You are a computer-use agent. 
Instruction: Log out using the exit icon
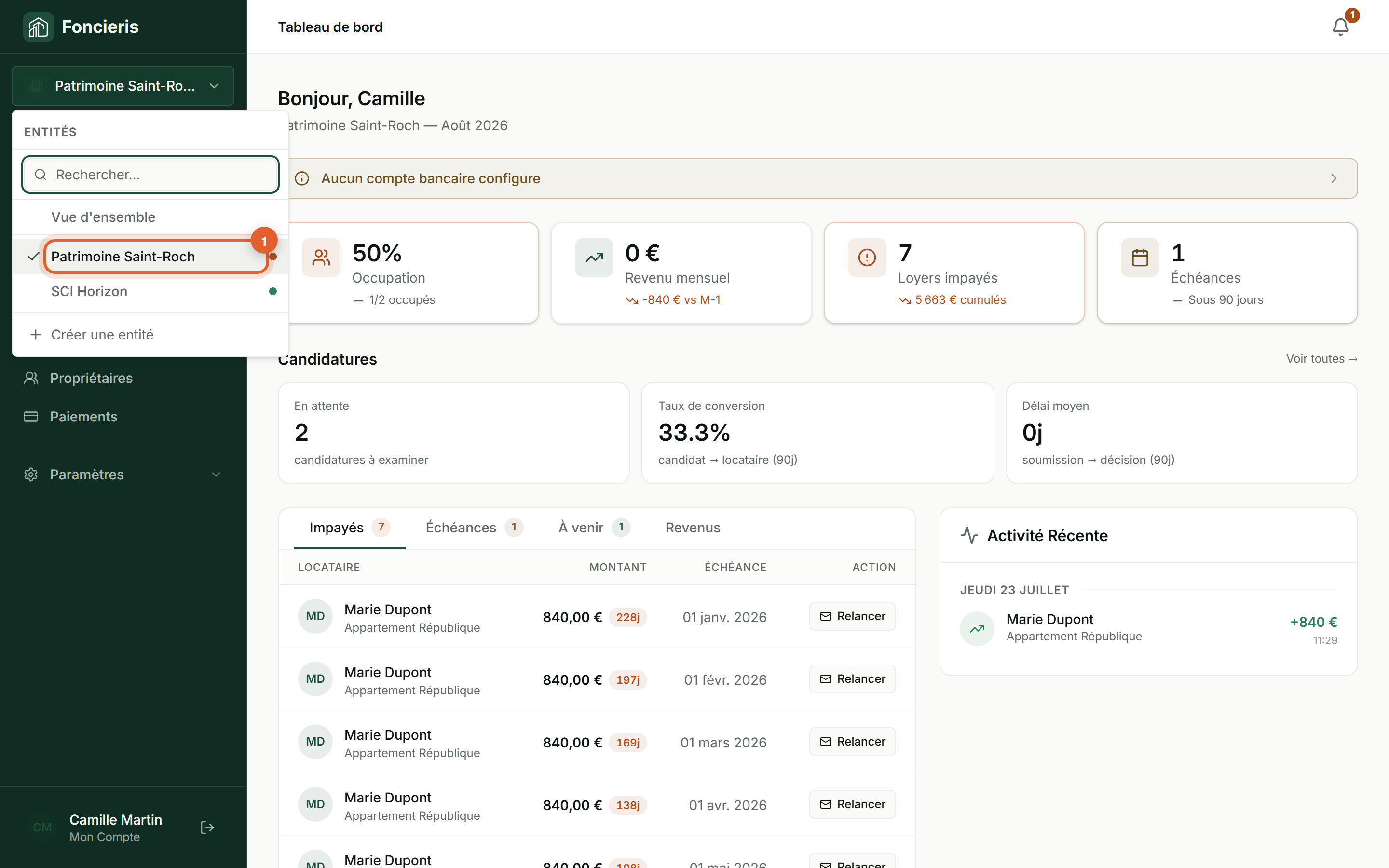(x=207, y=827)
